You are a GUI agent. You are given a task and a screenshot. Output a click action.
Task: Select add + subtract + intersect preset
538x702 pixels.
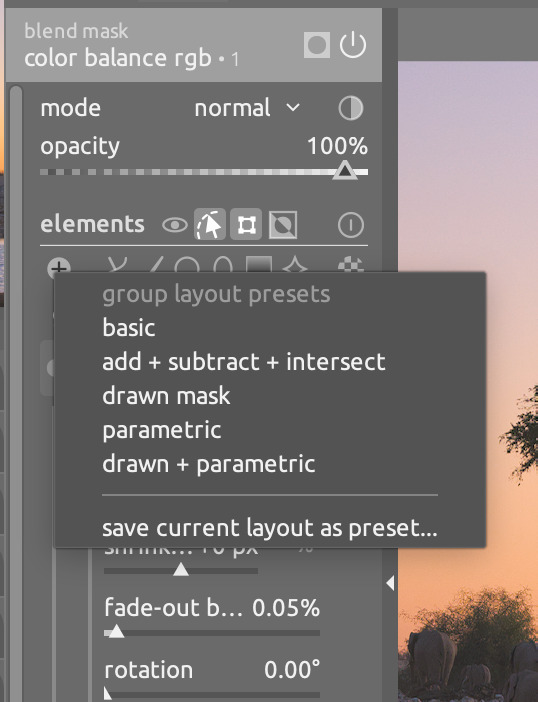[x=243, y=362]
